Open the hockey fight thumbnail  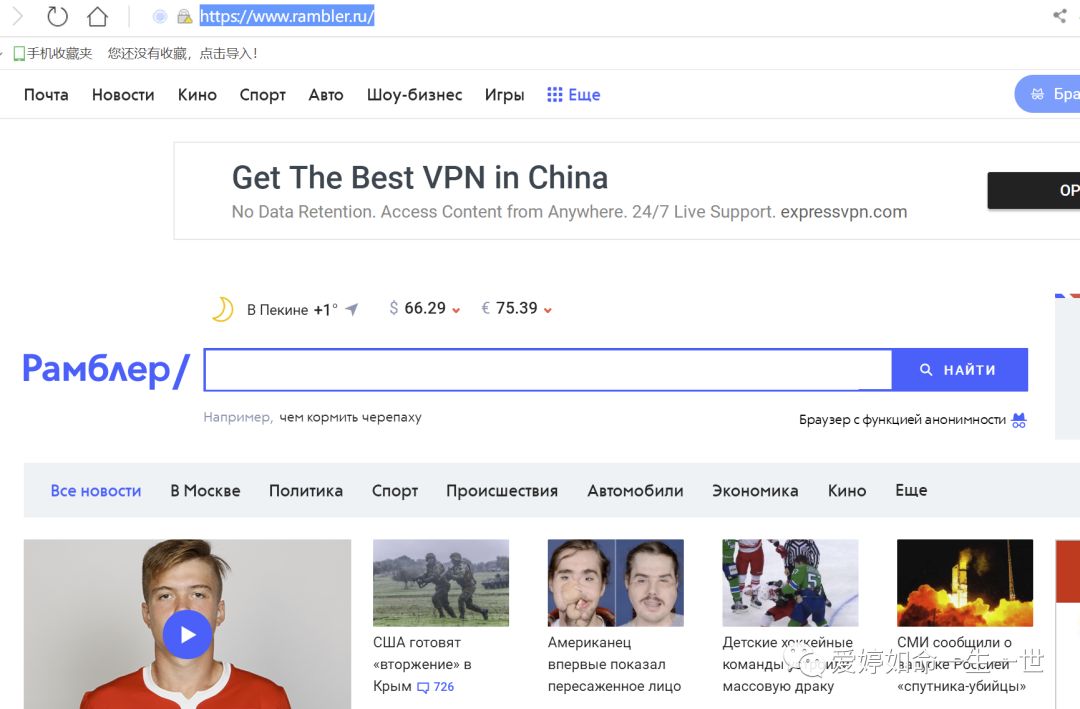tap(790, 583)
